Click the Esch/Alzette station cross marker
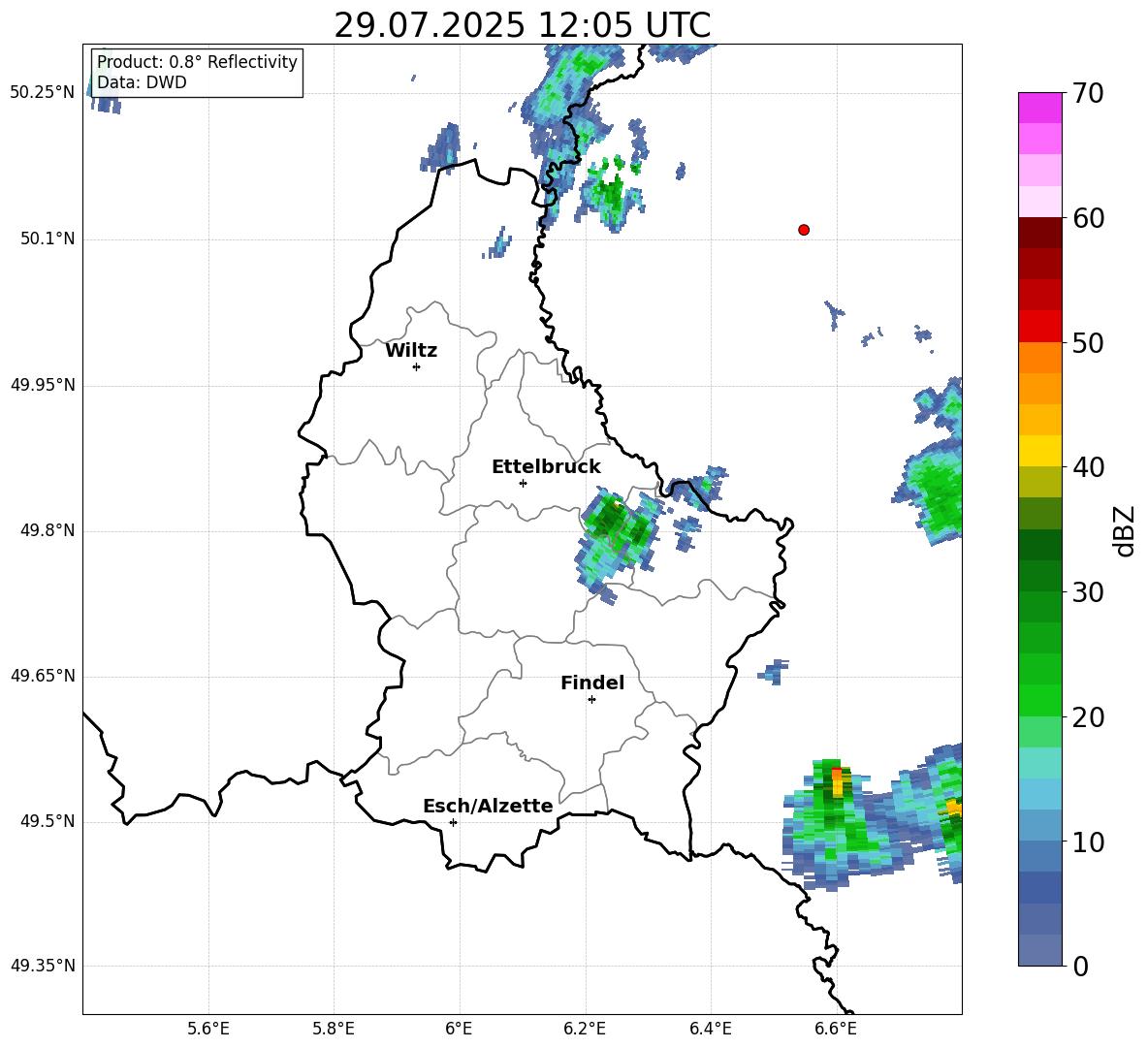The height and width of the screenshot is (1048, 1148). point(453,822)
